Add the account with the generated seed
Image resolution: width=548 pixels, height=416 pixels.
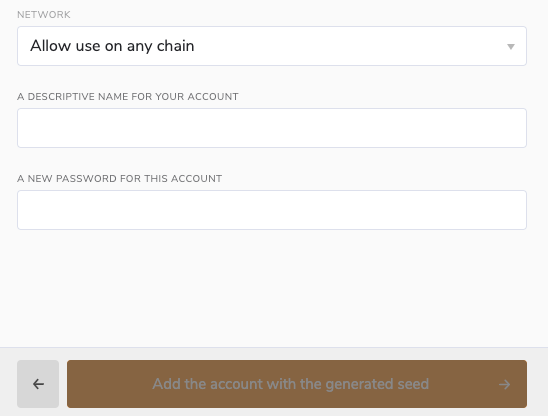(297, 384)
